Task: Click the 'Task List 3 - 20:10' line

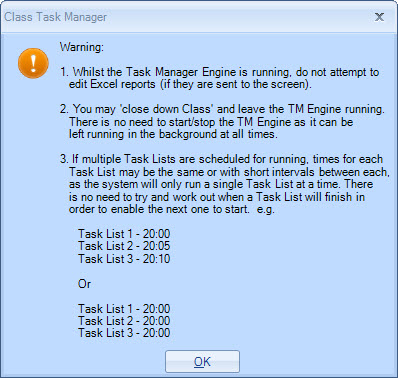Action: tap(124, 259)
